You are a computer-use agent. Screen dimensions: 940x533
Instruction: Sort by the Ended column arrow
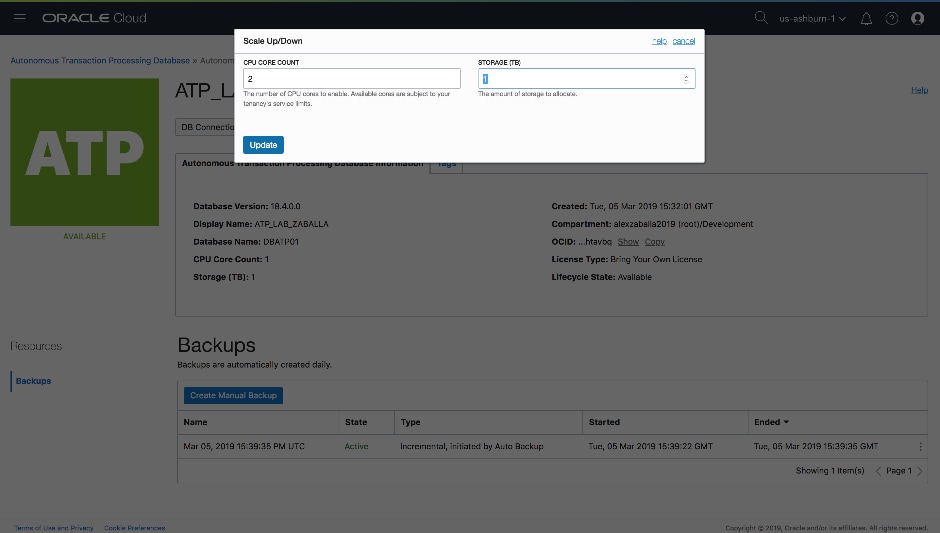786,422
